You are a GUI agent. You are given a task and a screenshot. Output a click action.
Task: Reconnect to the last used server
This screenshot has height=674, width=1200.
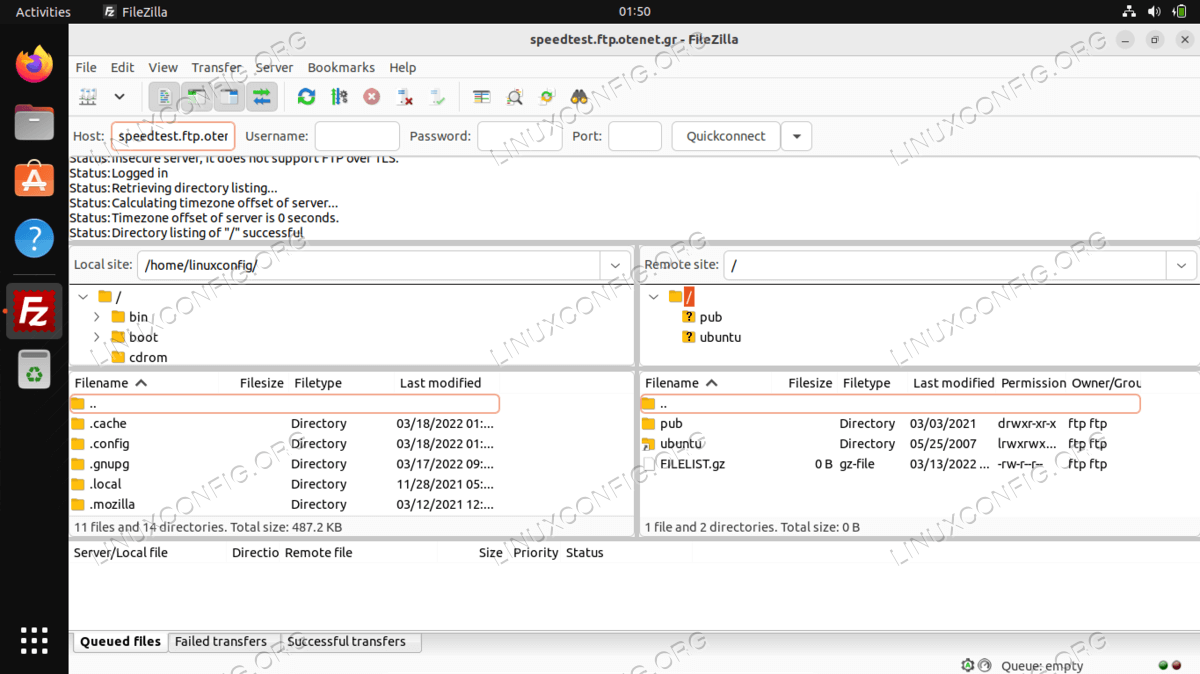[437, 97]
